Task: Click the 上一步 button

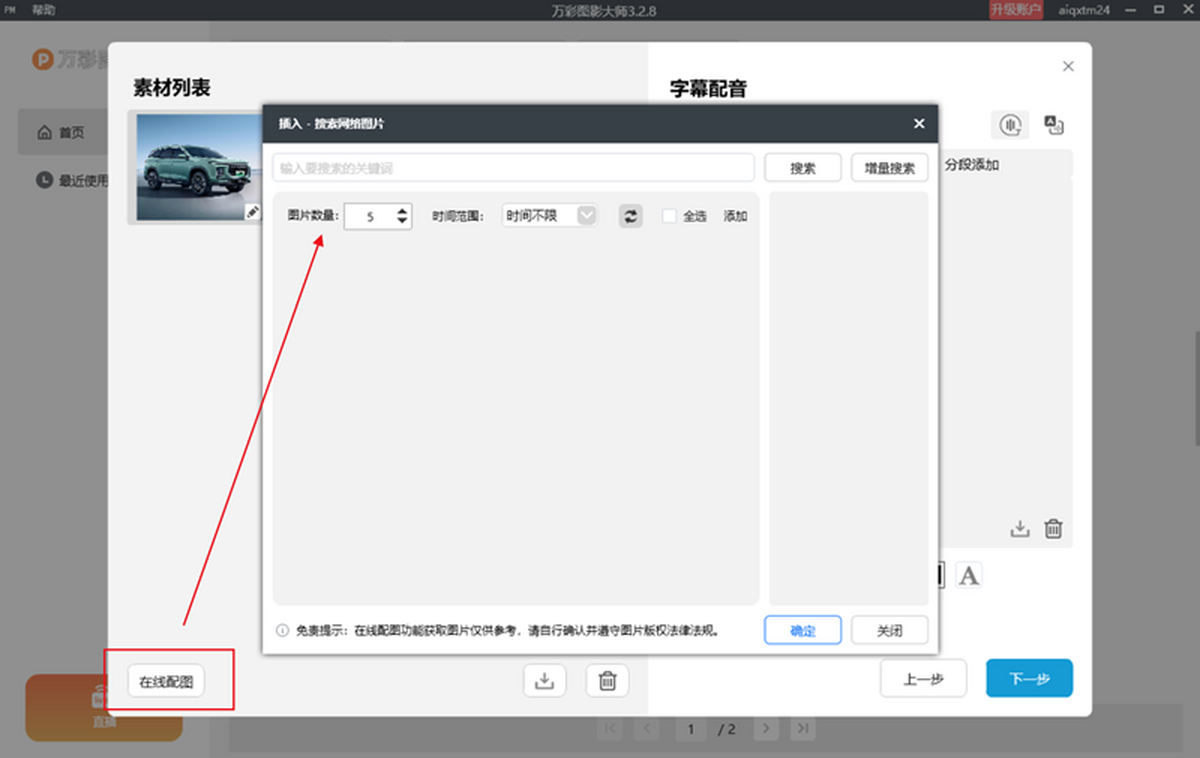Action: [x=923, y=679]
